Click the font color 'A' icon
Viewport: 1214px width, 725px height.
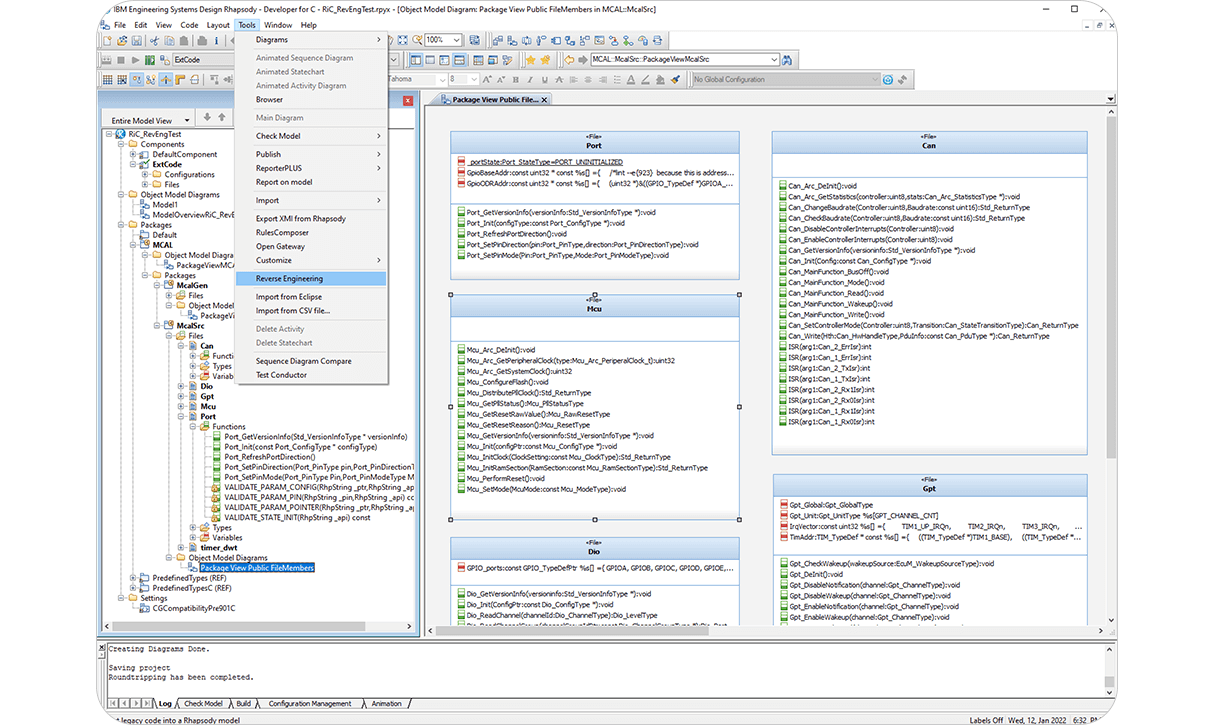630,80
